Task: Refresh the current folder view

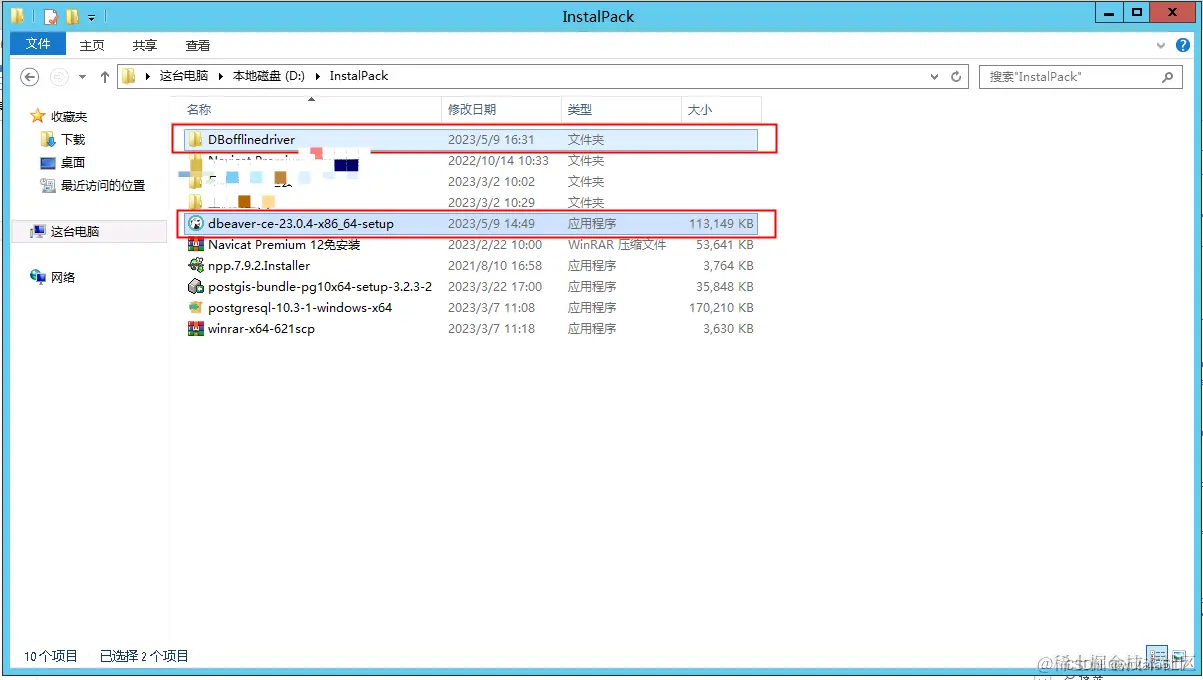Action: 956,76
